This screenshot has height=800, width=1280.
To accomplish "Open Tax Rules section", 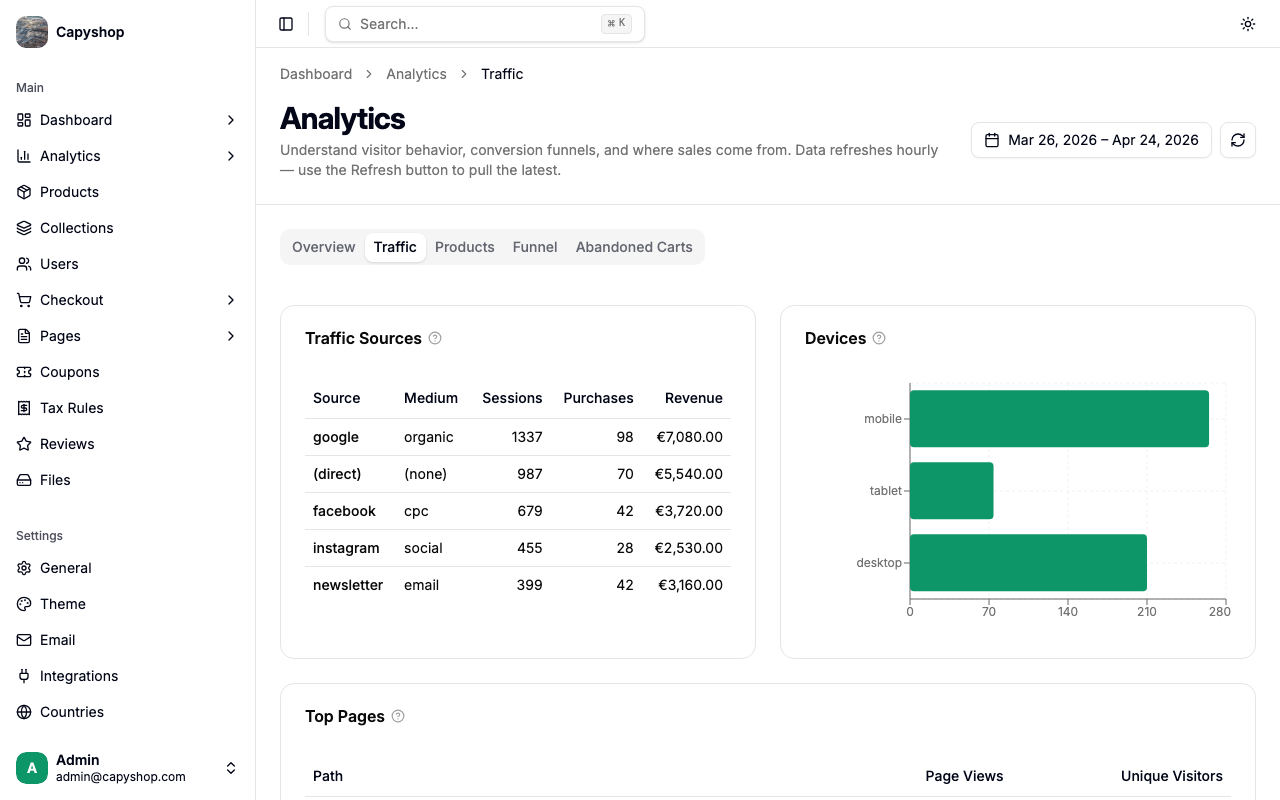I will [x=128, y=408].
